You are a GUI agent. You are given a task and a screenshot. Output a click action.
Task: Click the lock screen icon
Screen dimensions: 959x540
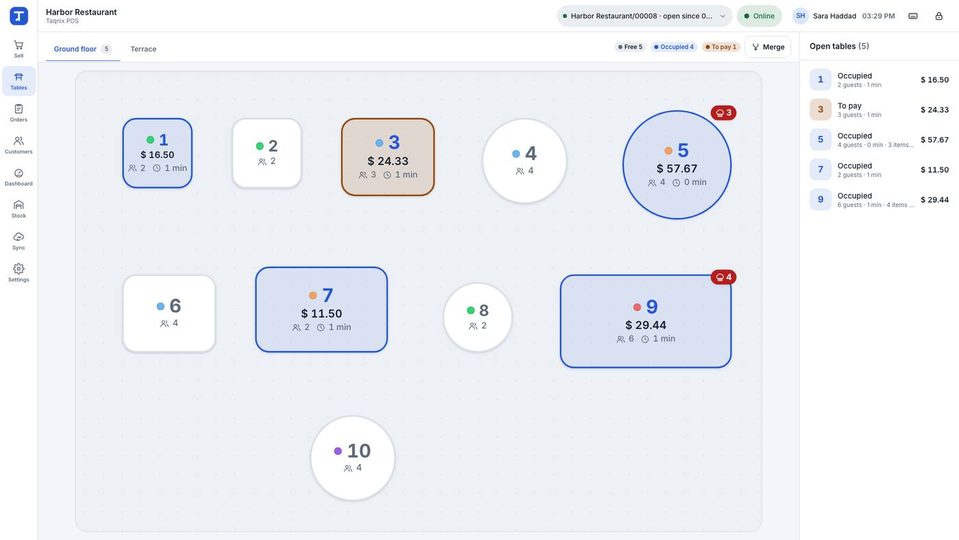coord(939,16)
